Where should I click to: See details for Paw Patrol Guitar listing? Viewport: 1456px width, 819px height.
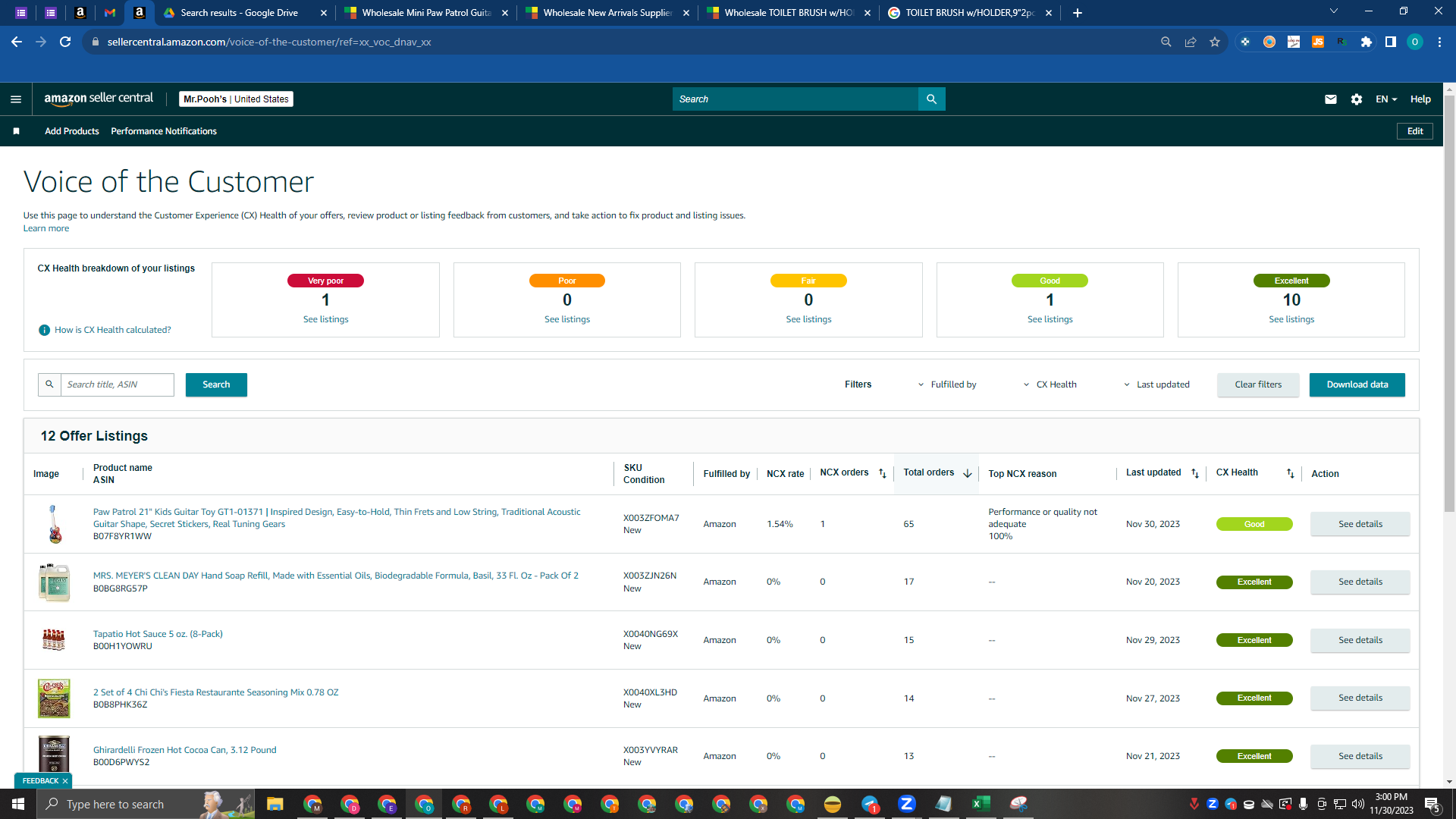(x=1360, y=524)
